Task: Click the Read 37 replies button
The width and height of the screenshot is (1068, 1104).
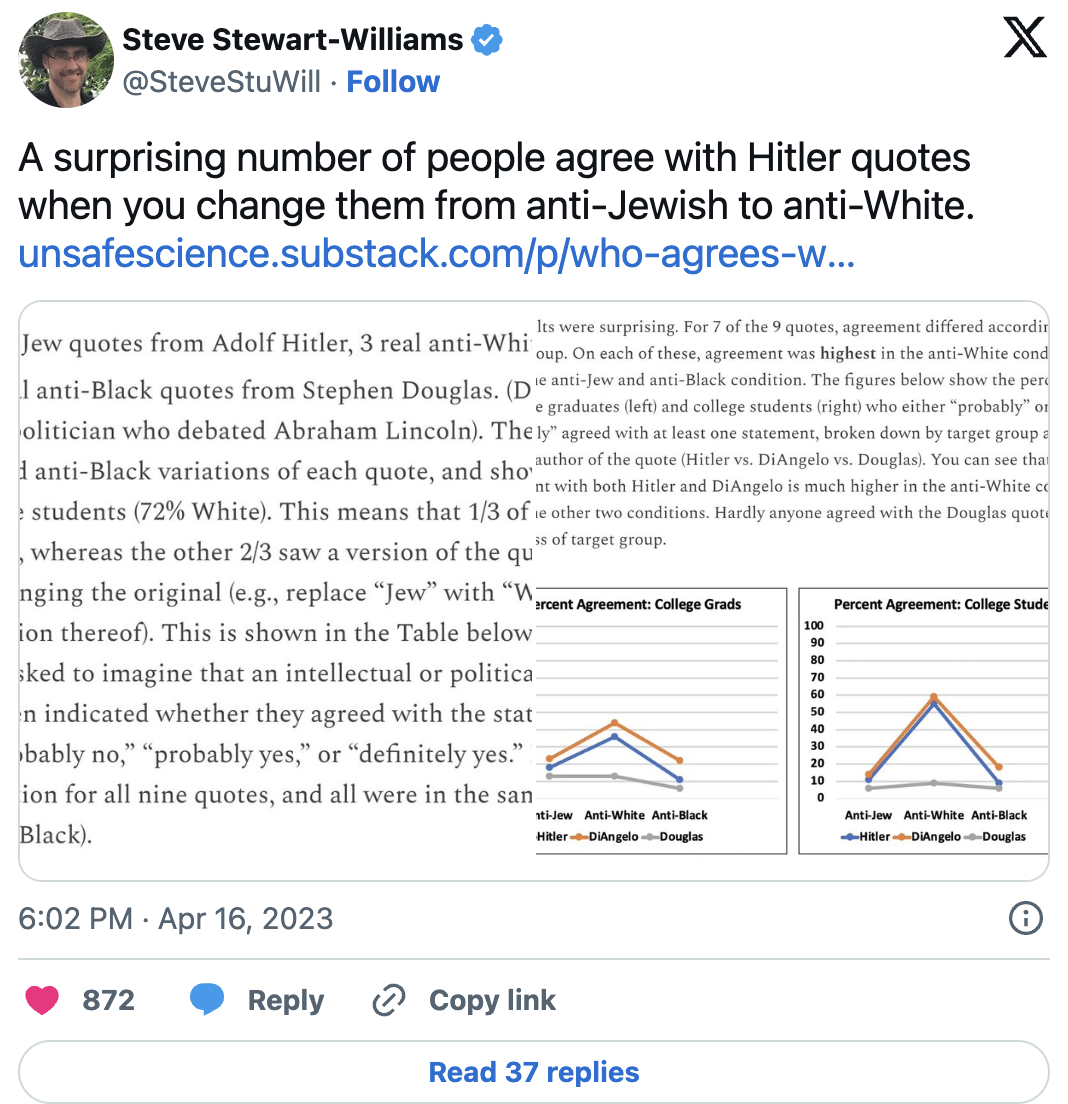Action: (534, 1072)
